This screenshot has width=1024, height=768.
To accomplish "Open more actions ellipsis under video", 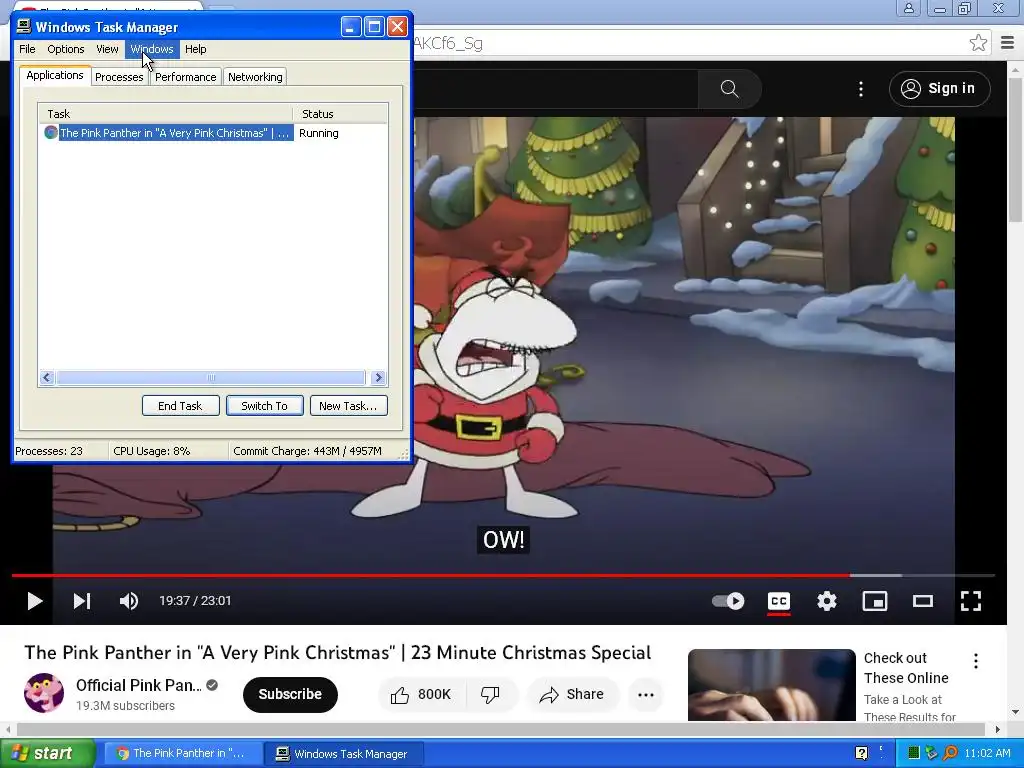I will click(646, 694).
